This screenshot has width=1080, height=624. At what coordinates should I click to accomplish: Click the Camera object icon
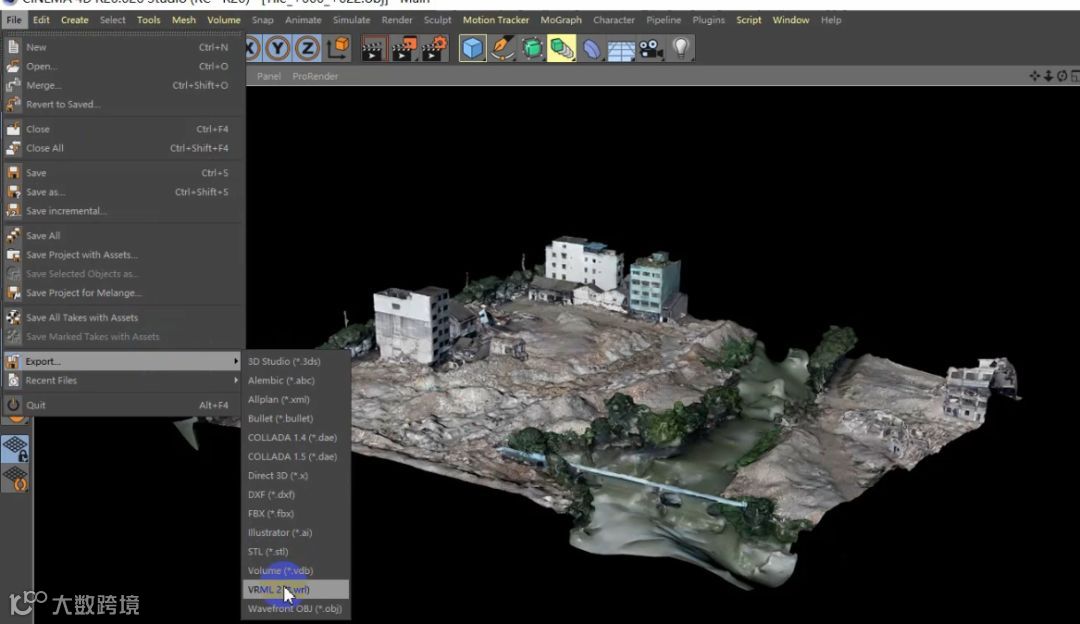(x=651, y=48)
